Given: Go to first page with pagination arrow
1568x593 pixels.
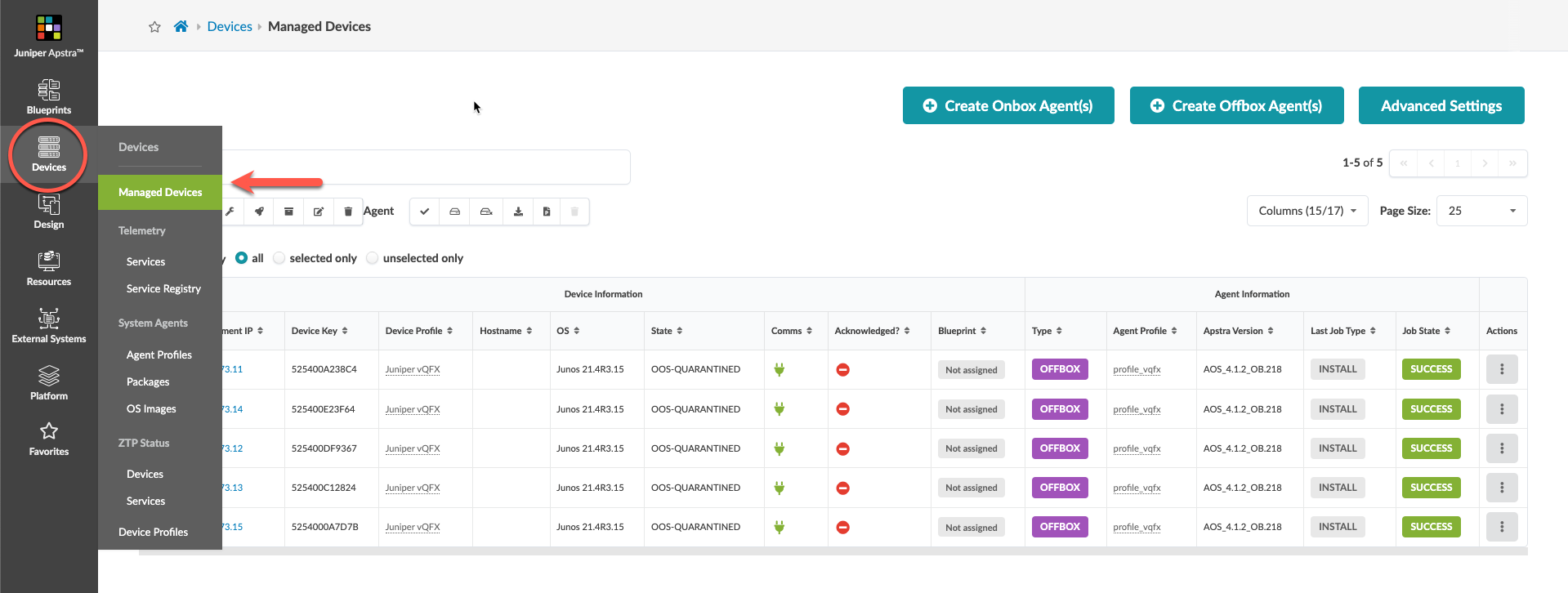Looking at the screenshot, I should (1403, 163).
